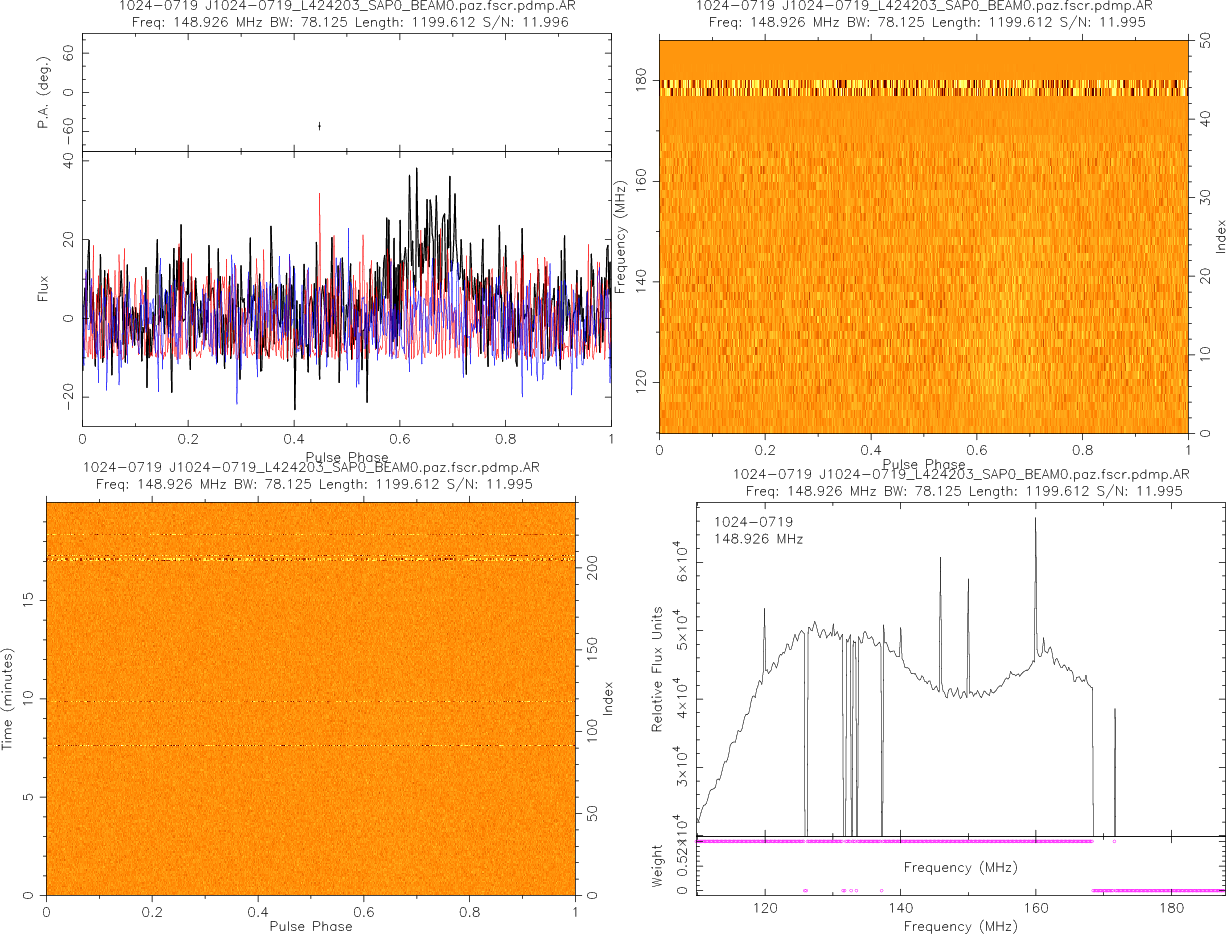The image size is (1226, 935).
Task: Select the isolated spike near 172 MHz
Action: [x=1114, y=712]
